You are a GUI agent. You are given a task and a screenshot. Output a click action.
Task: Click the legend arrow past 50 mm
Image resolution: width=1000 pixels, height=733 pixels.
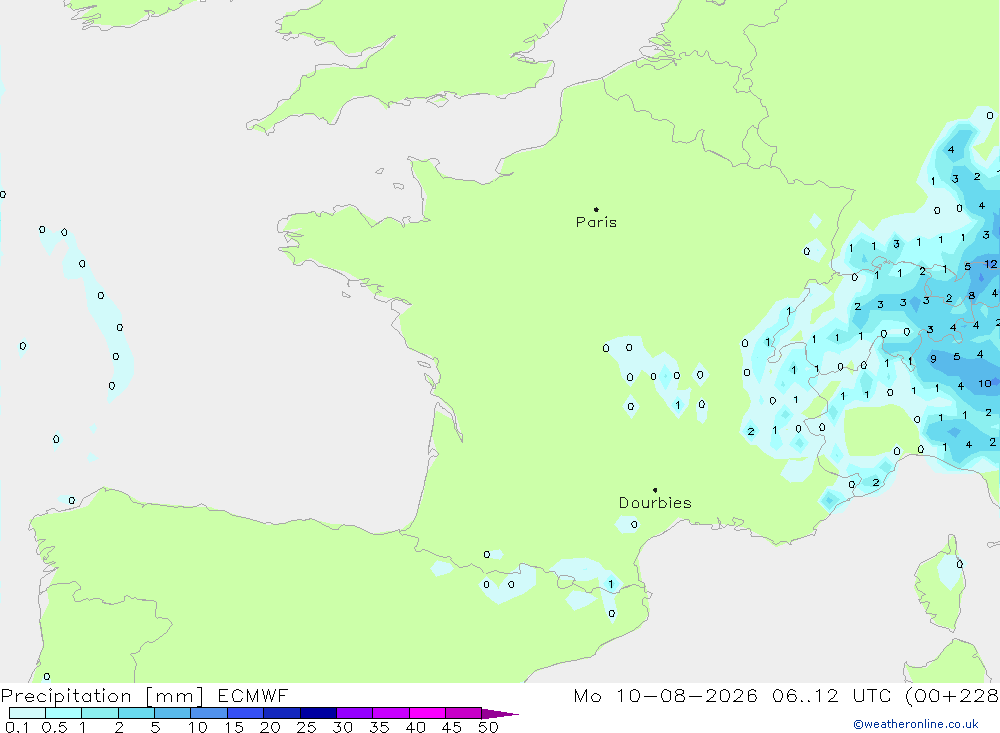tap(499, 713)
